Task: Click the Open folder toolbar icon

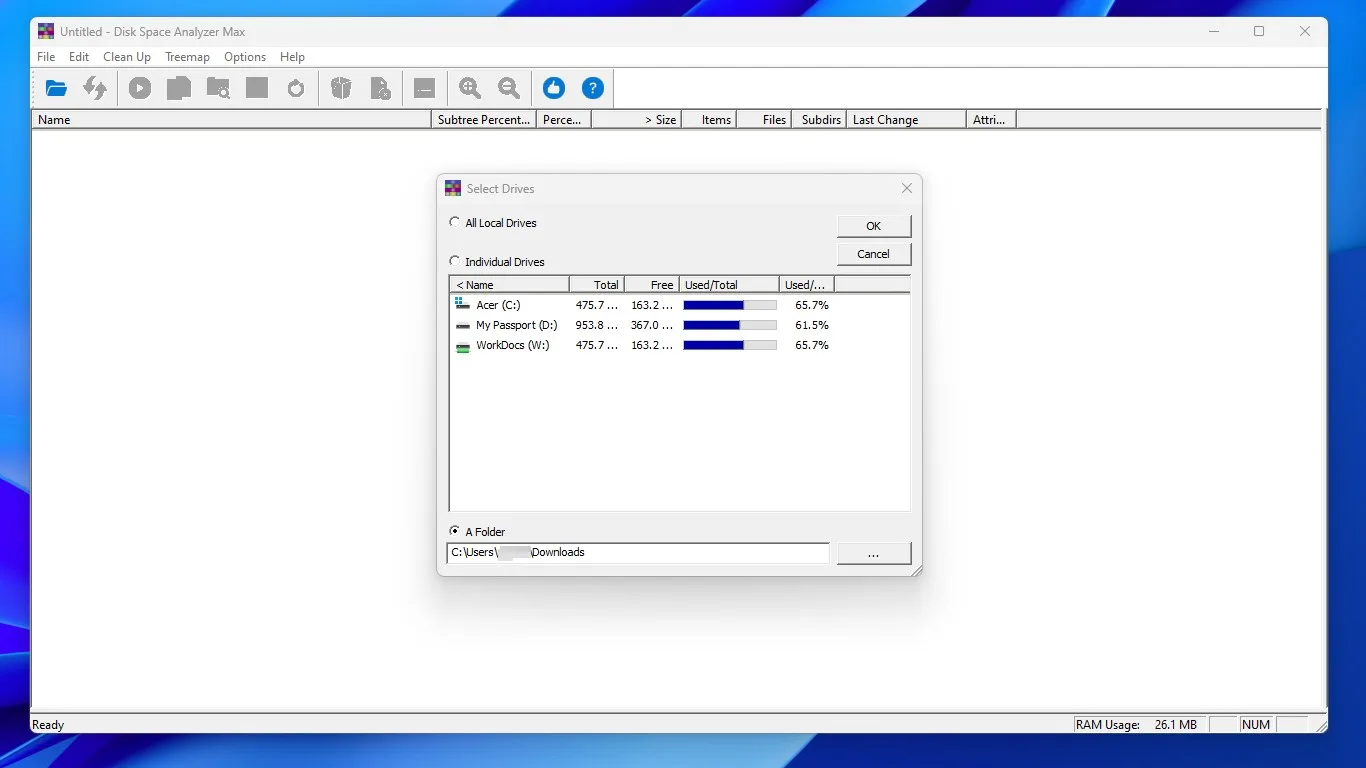Action: click(56, 88)
